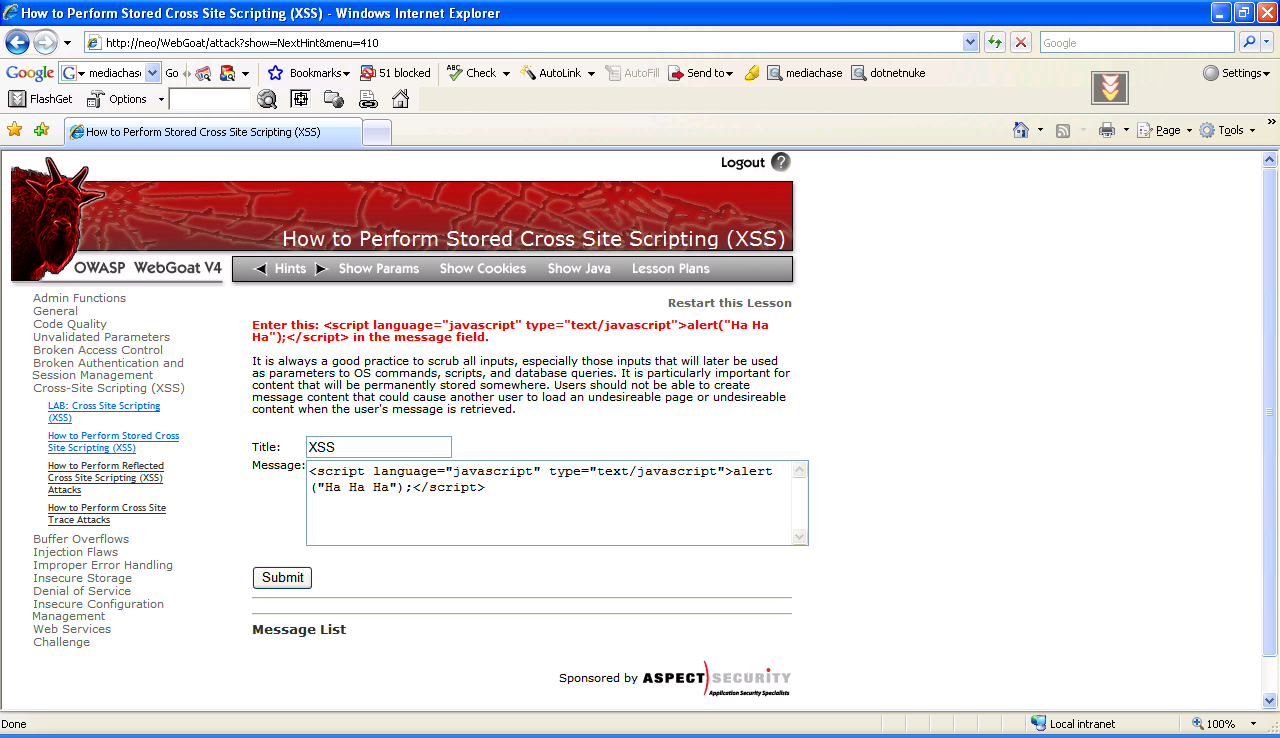The image size is (1280, 738).
Task: Click the previous hint left arrow
Action: pos(260,269)
